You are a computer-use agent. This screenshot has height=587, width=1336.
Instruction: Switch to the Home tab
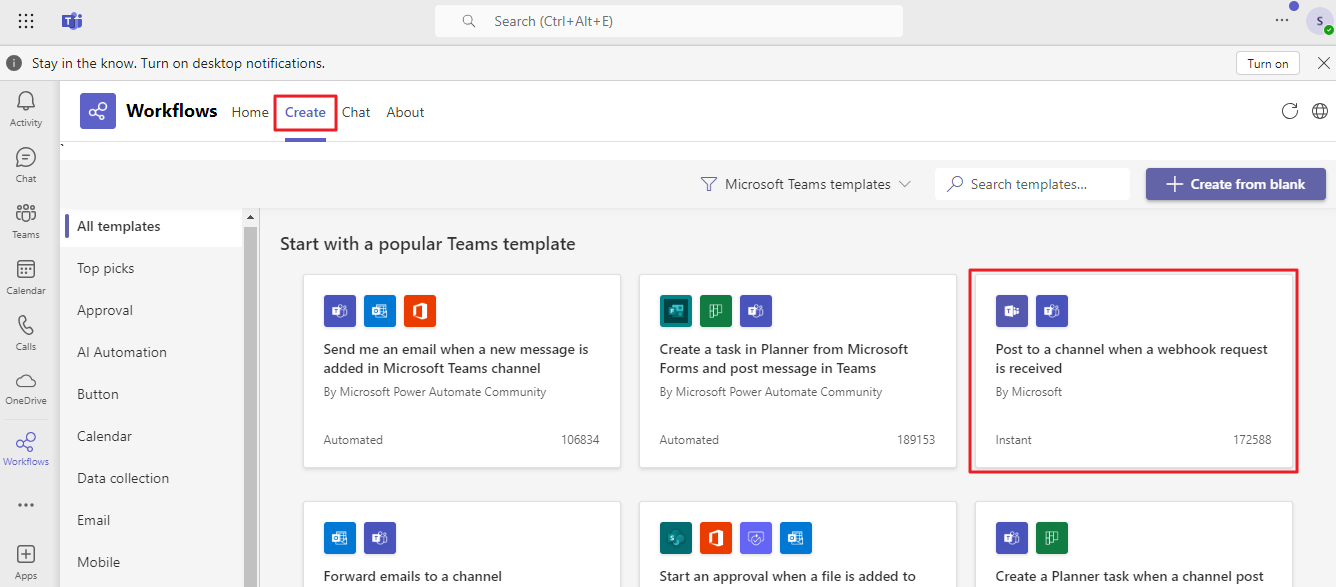click(250, 112)
